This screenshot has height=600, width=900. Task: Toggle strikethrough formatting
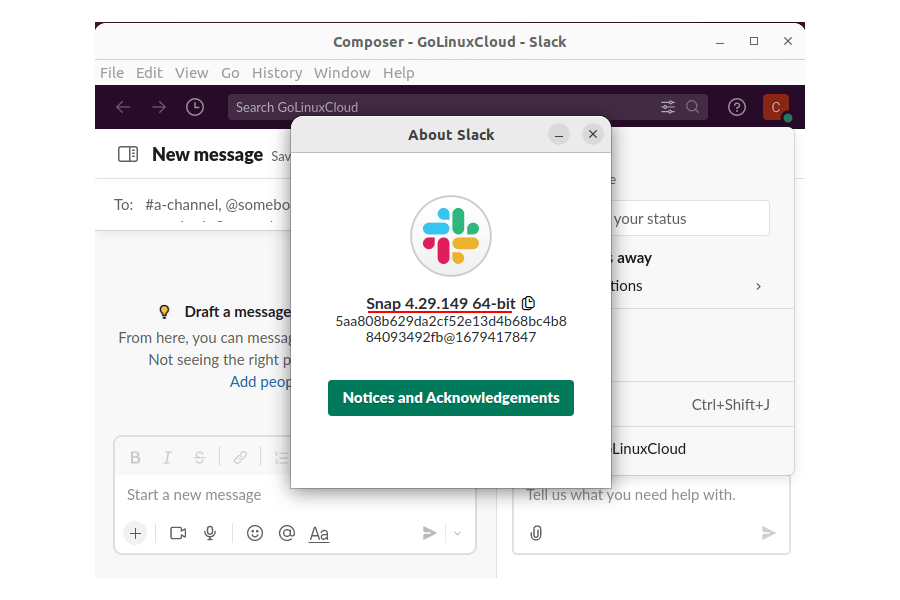click(x=199, y=457)
